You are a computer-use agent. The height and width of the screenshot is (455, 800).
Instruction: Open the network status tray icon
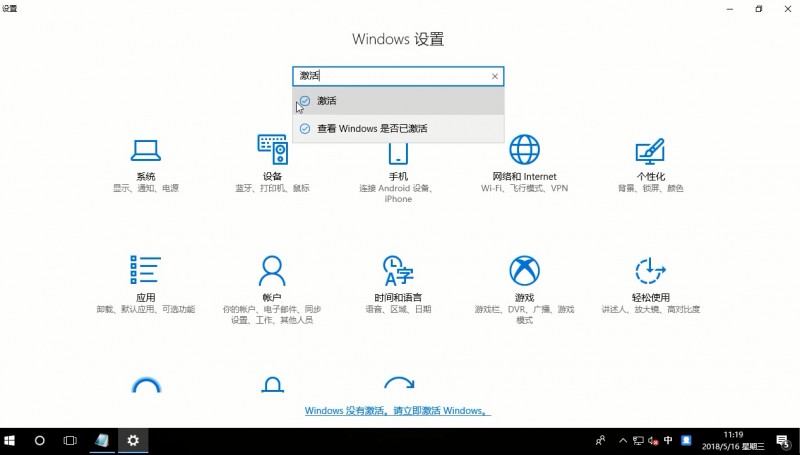638,440
